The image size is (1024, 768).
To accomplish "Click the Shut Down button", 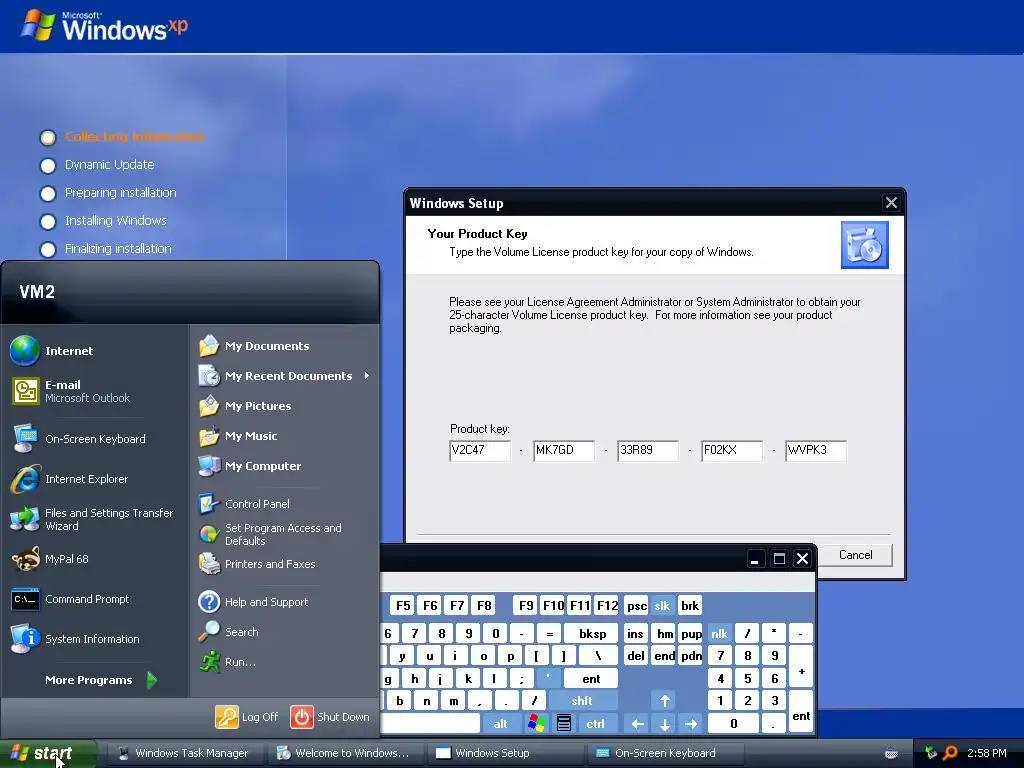I will [x=330, y=716].
